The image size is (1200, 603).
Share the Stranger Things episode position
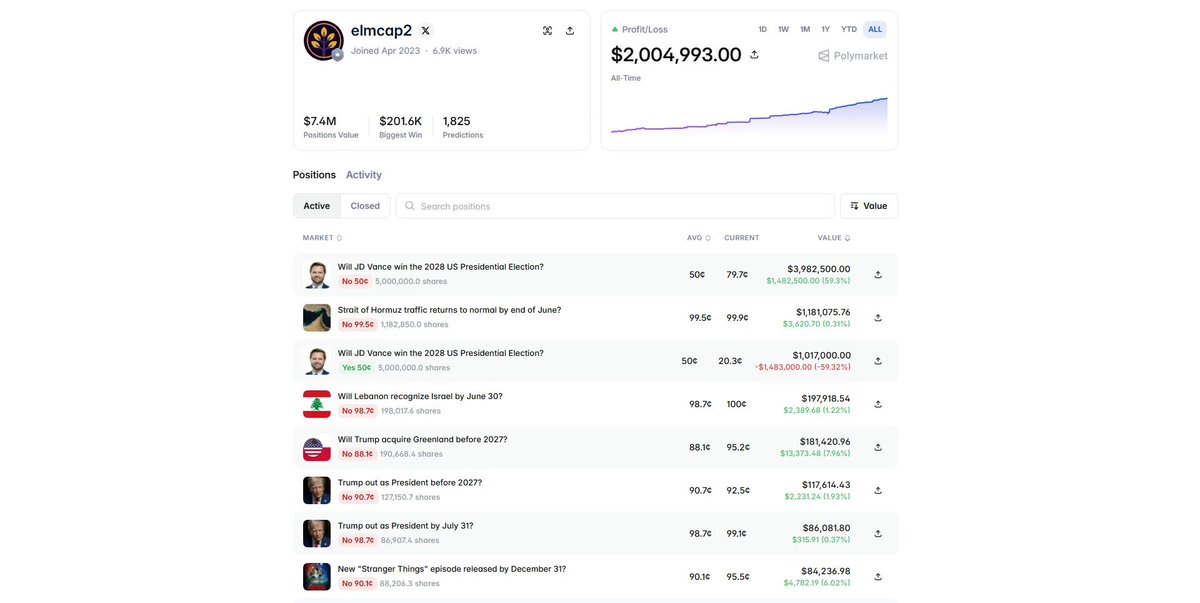pos(878,577)
